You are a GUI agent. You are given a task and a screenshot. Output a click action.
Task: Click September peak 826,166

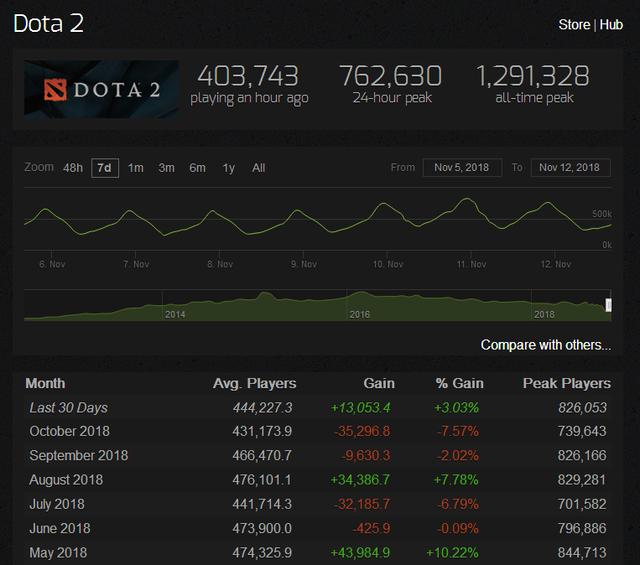[x=582, y=455]
